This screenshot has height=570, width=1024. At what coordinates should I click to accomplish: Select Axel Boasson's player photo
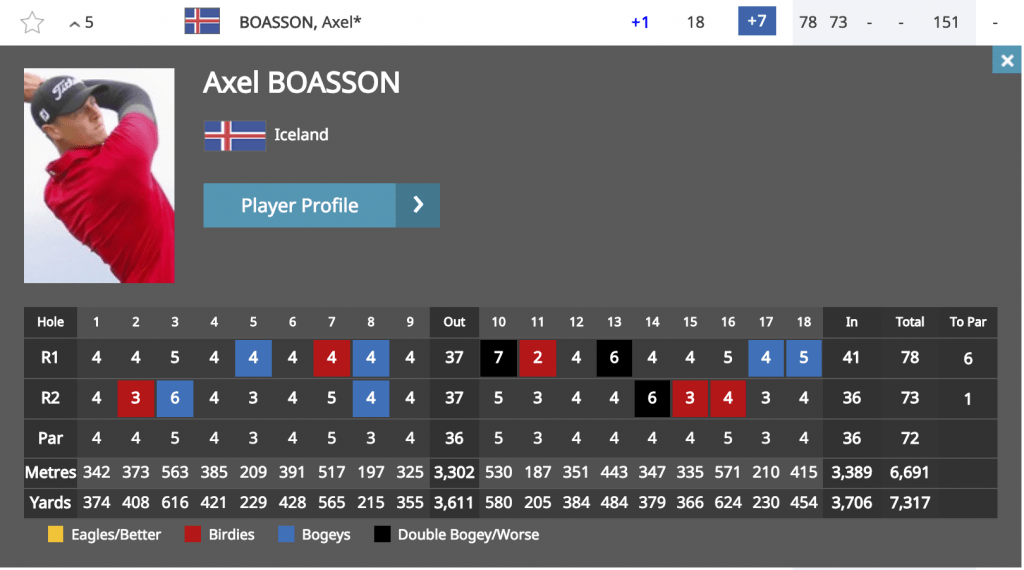[99, 176]
